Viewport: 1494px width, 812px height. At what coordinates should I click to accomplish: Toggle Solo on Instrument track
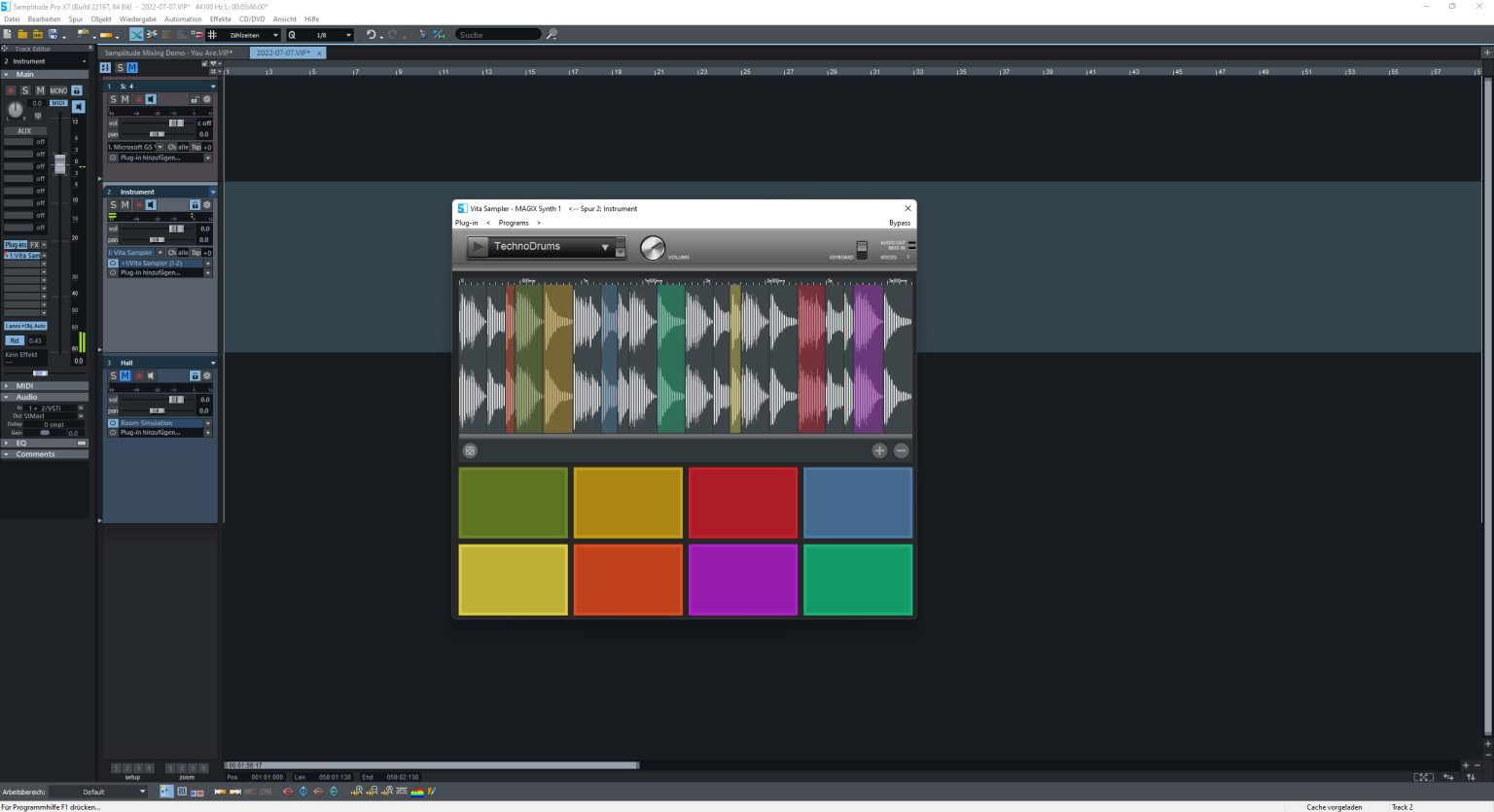tap(113, 204)
